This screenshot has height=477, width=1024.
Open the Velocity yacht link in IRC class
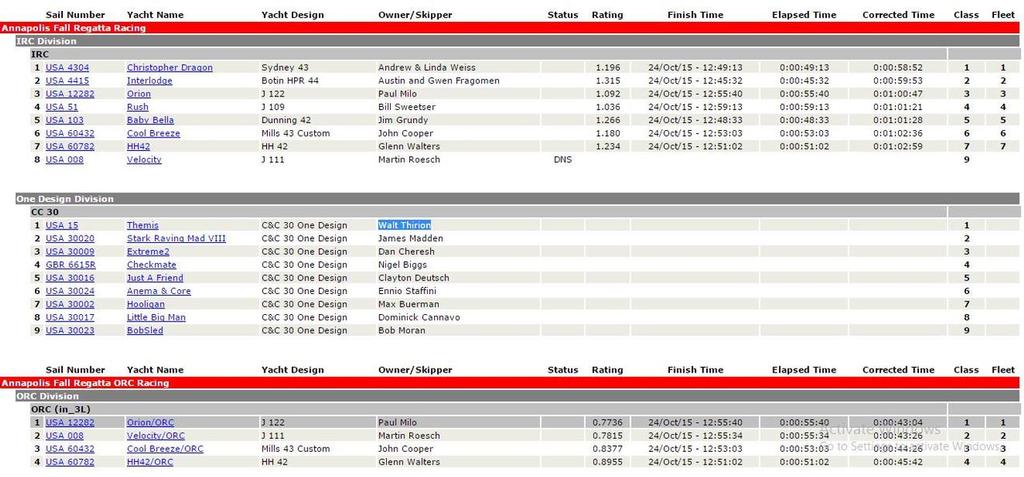(144, 159)
